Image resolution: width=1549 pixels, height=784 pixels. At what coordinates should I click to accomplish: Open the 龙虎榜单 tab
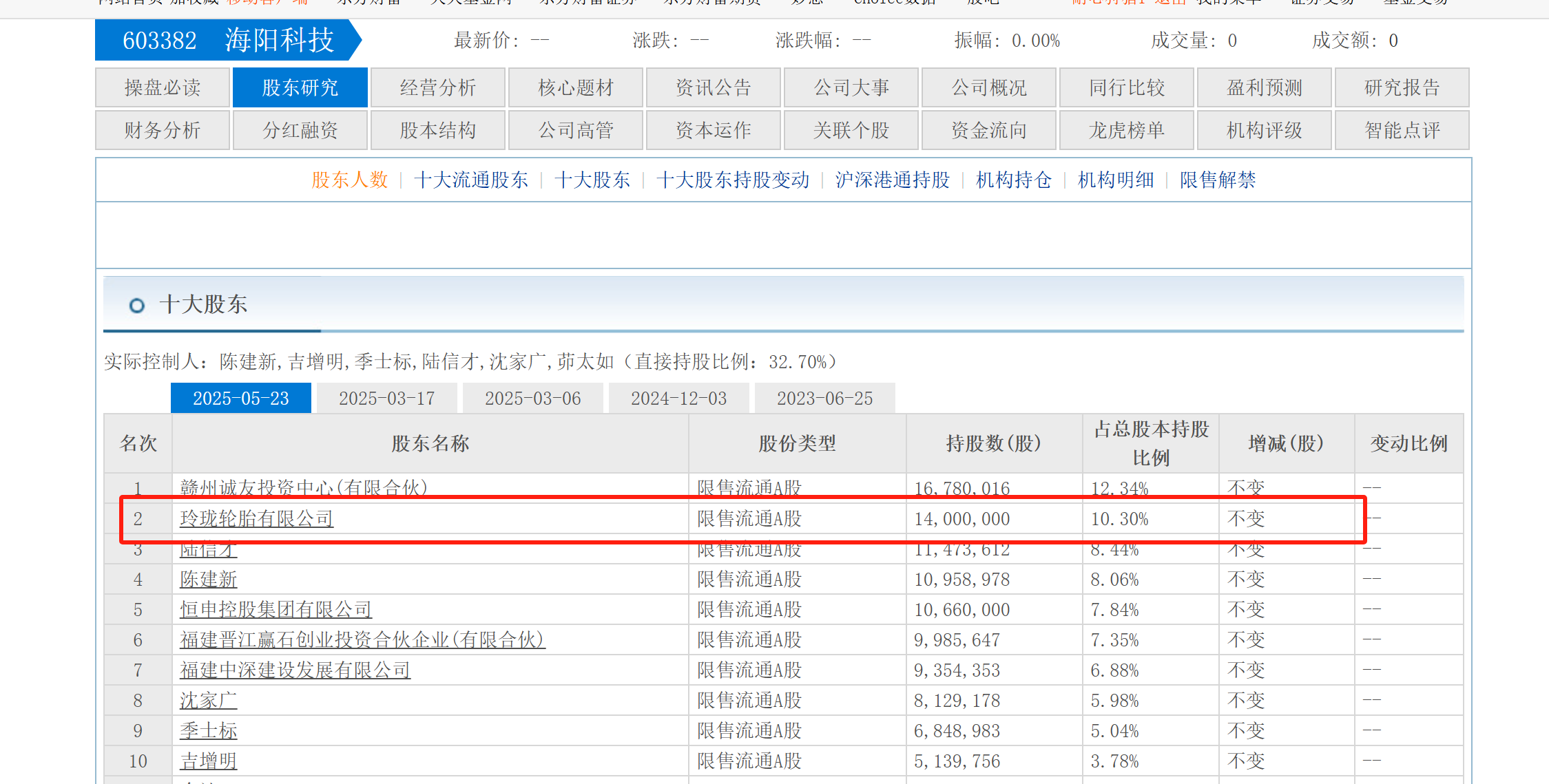(1127, 130)
